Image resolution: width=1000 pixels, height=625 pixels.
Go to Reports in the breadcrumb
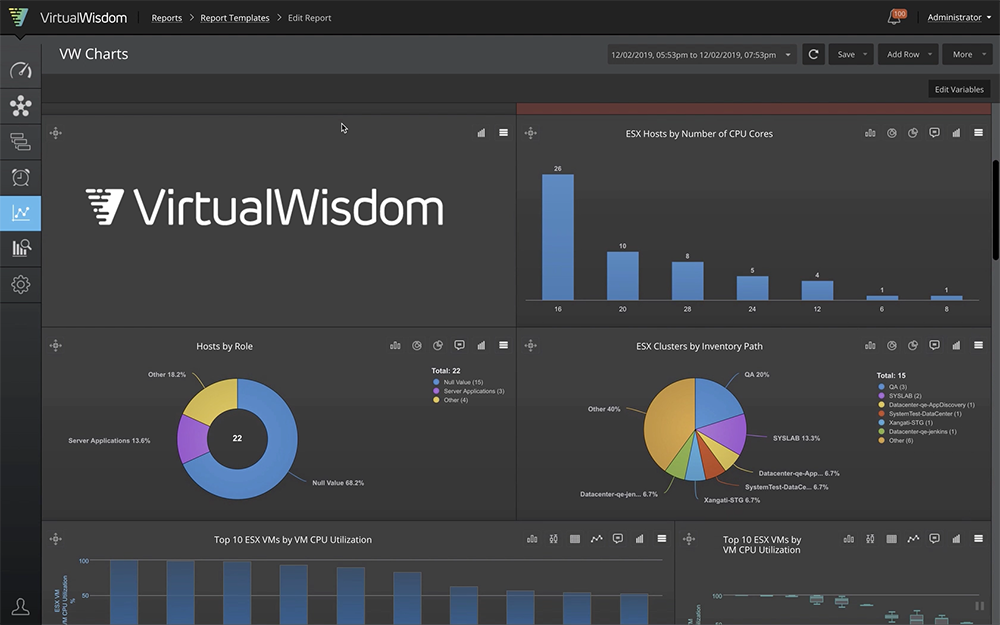166,18
